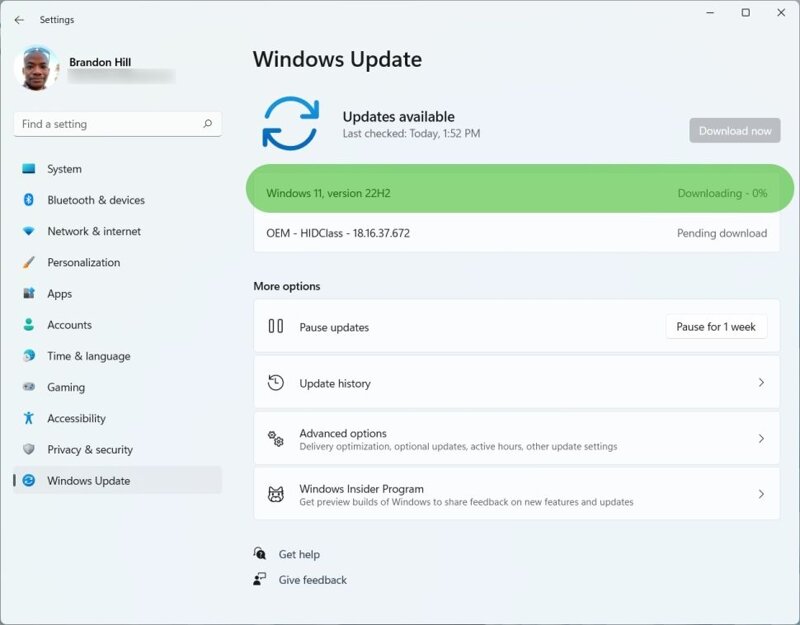800x625 pixels.
Task: Click the Update history clock icon
Action: 276,382
